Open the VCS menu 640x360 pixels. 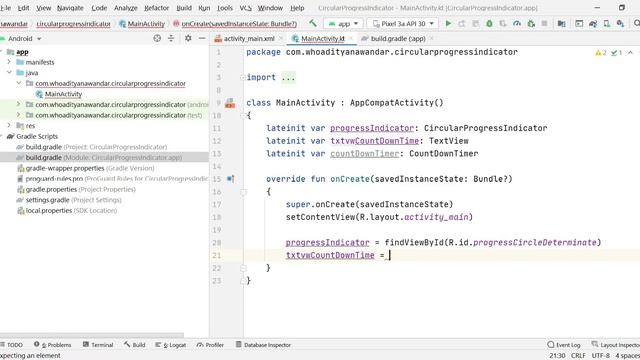(x=245, y=8)
